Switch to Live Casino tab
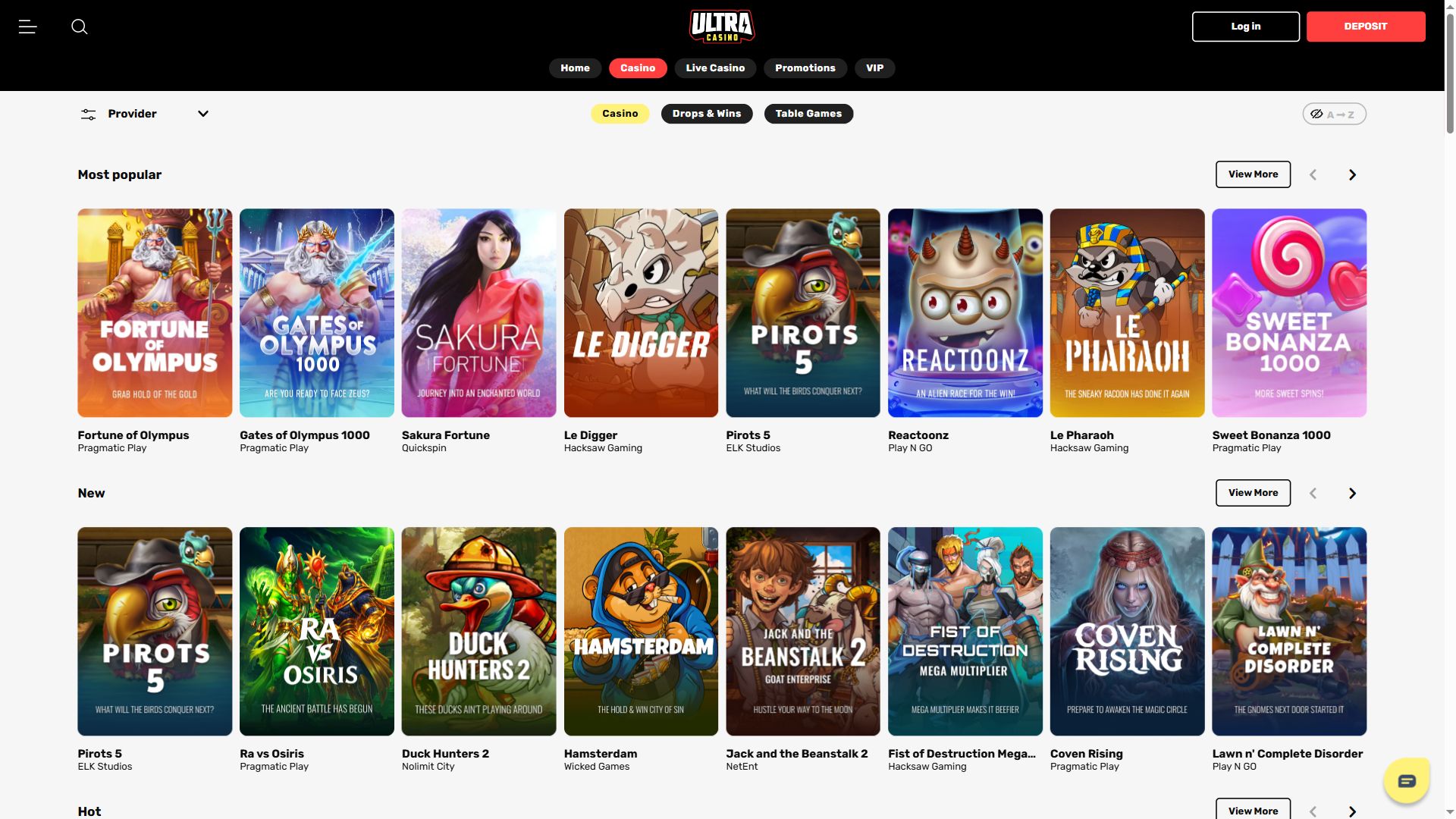The width and height of the screenshot is (1456, 819). coord(715,68)
